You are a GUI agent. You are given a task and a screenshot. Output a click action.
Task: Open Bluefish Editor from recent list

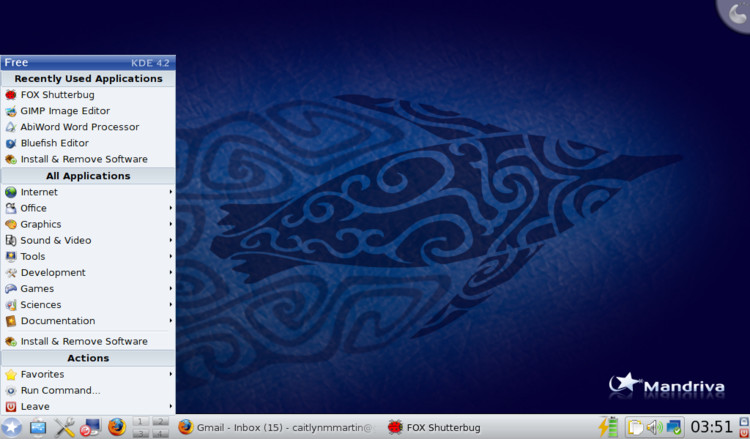88,143
